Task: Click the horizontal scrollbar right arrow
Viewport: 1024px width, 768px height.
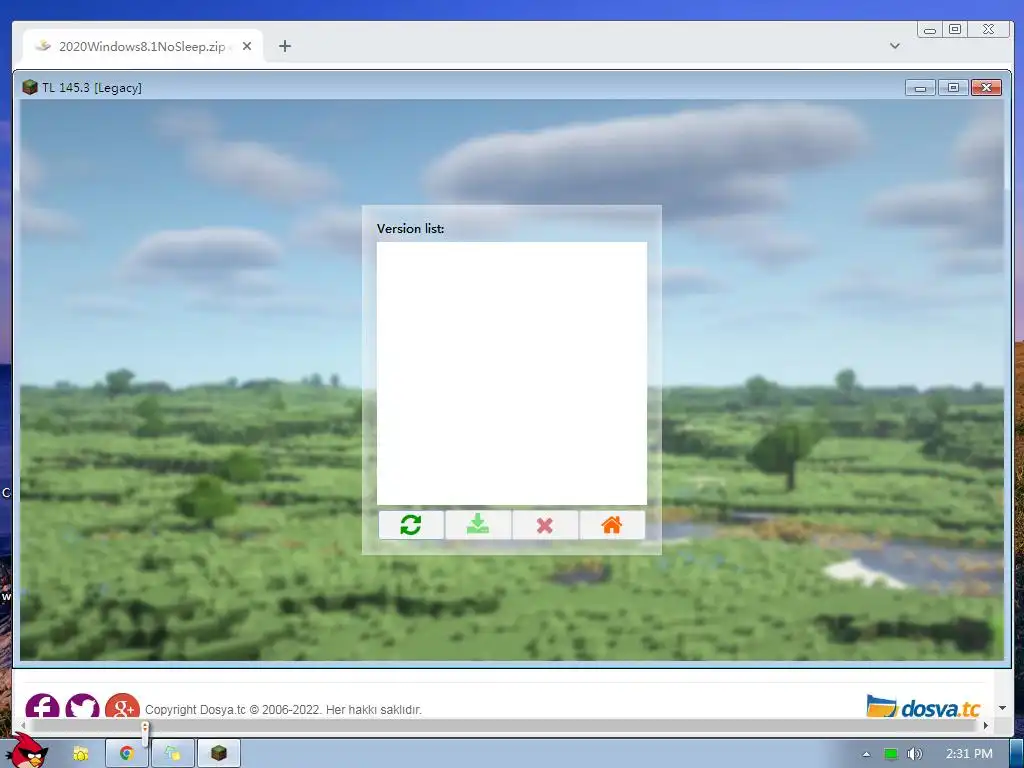Action: click(985, 726)
